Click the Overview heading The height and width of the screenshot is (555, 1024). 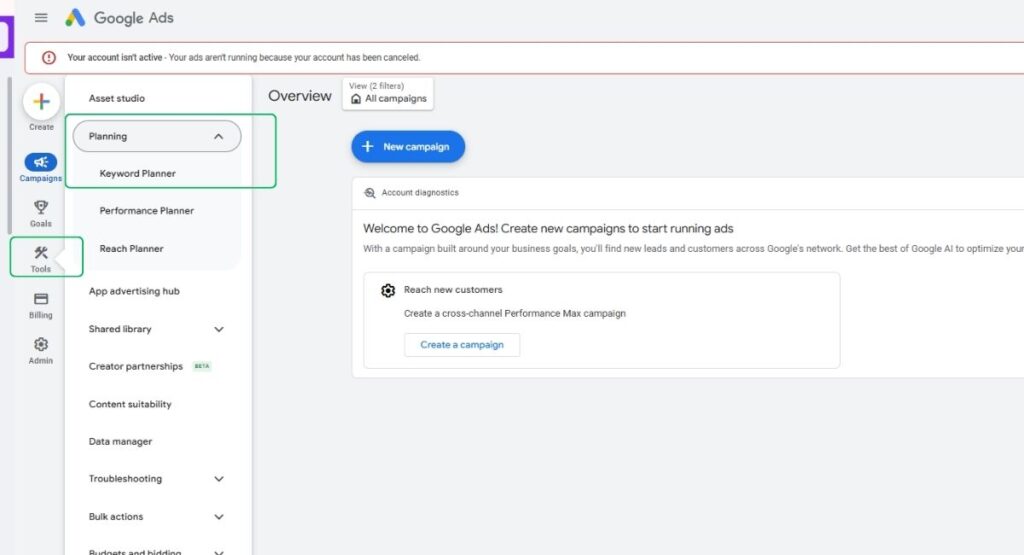point(300,96)
